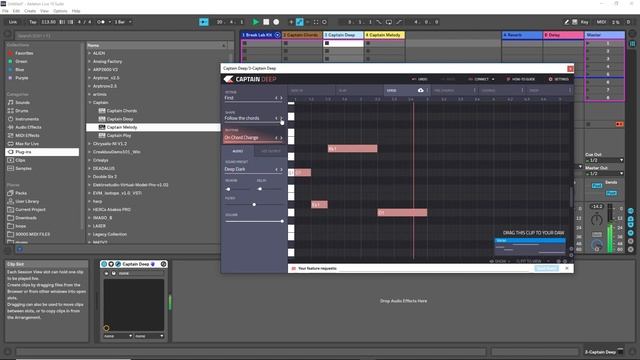Screen dimensions: 640x360
Task: Next Octave option arrow beside First
Action: (281, 98)
